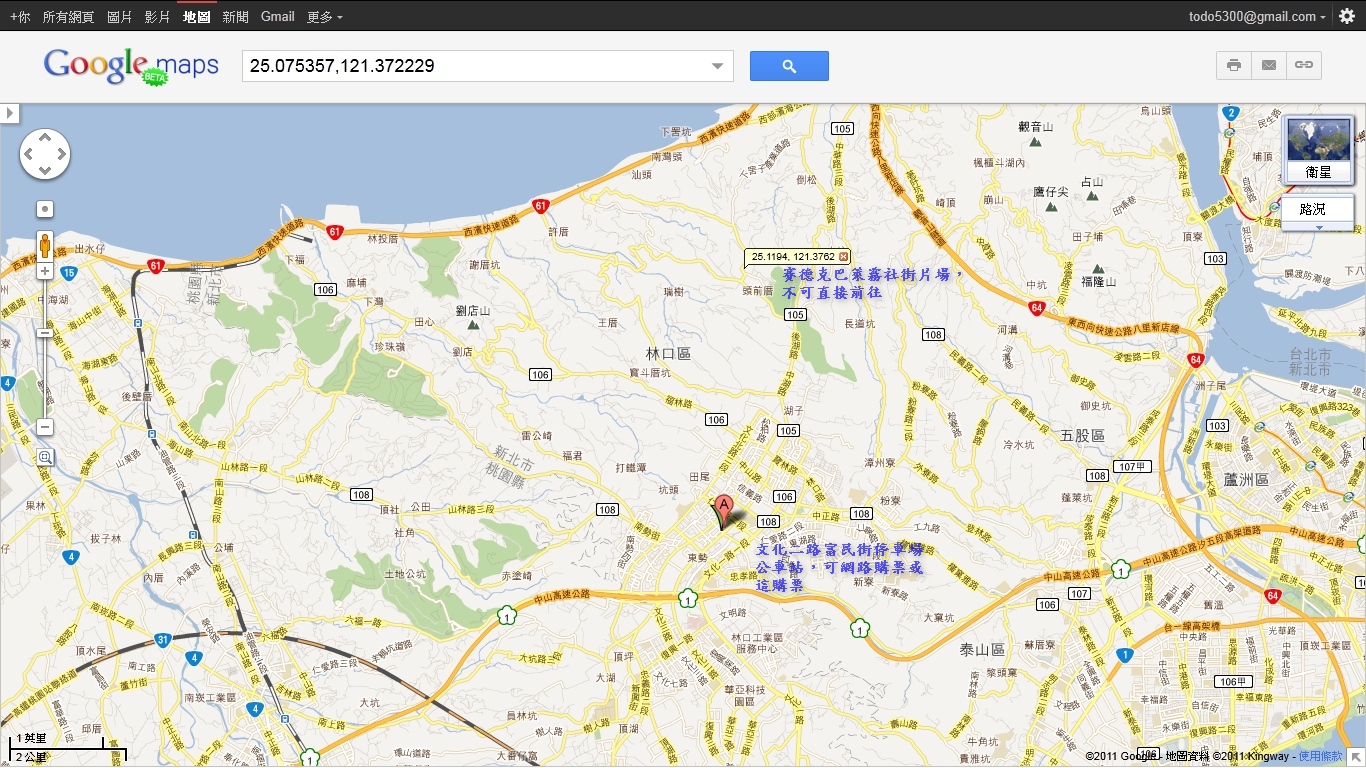This screenshot has height=768, width=1366.
Task: Click the magnifier zoom-to-area icon
Action: pos(45,457)
